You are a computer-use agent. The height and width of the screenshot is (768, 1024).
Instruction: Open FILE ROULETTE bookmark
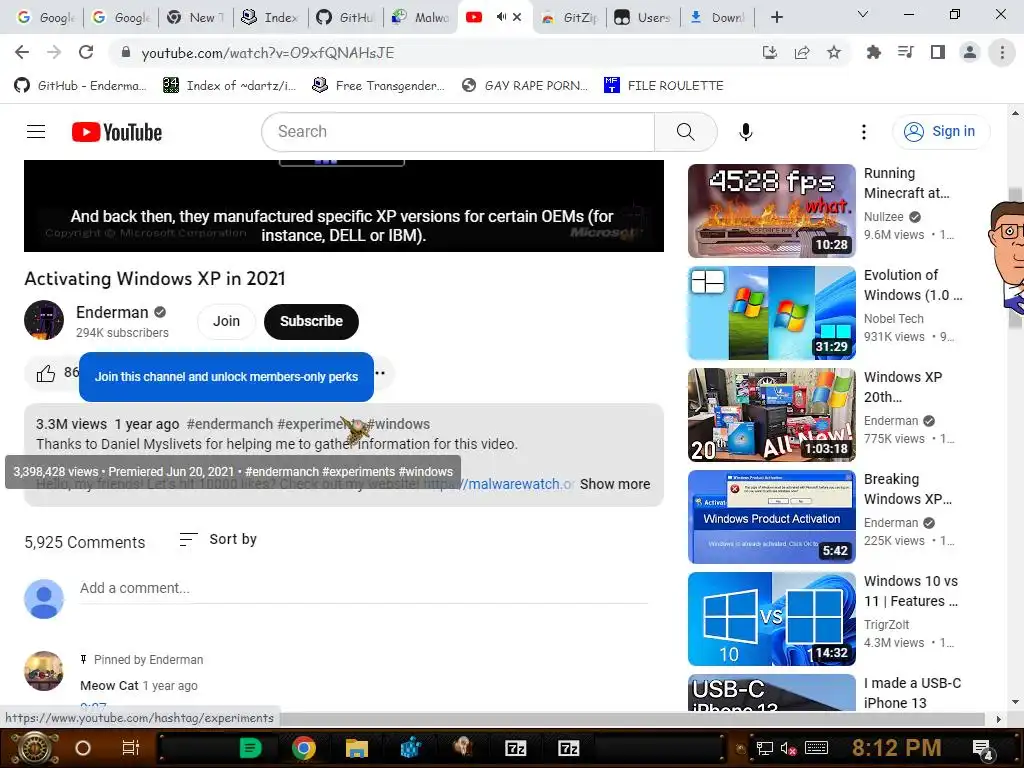click(664, 86)
